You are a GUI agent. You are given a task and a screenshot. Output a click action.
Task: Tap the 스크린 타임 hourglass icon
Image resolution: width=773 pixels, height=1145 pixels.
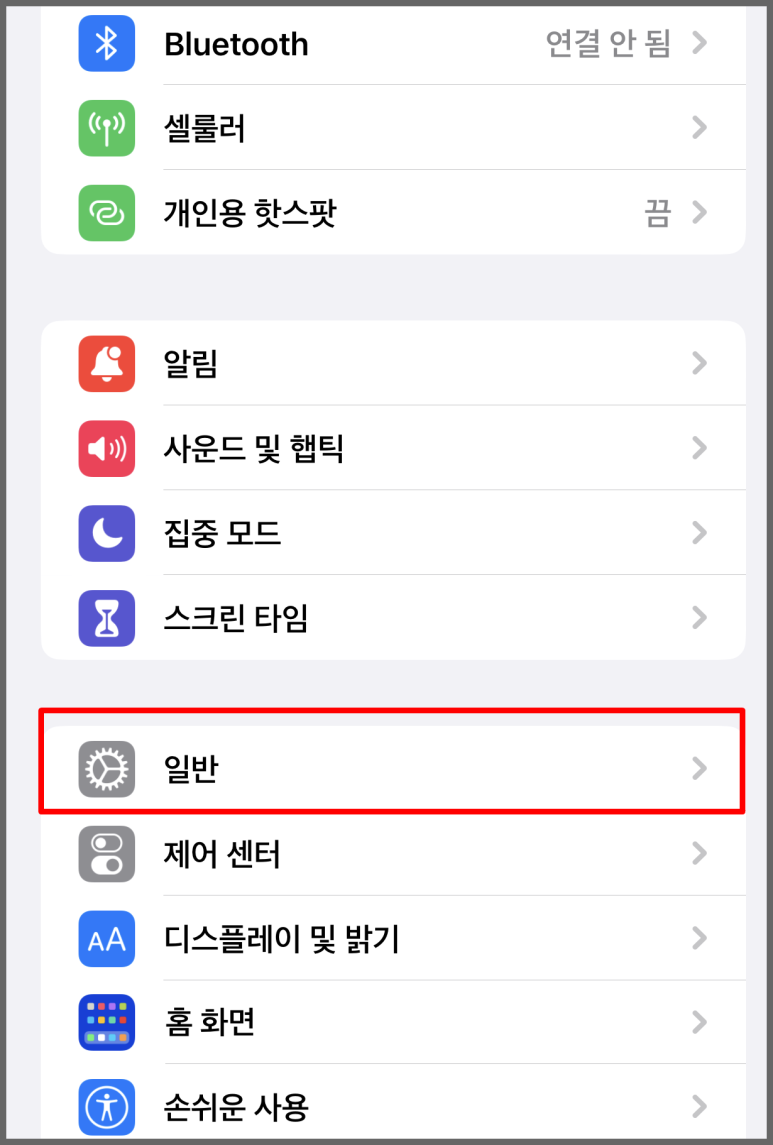tap(107, 618)
